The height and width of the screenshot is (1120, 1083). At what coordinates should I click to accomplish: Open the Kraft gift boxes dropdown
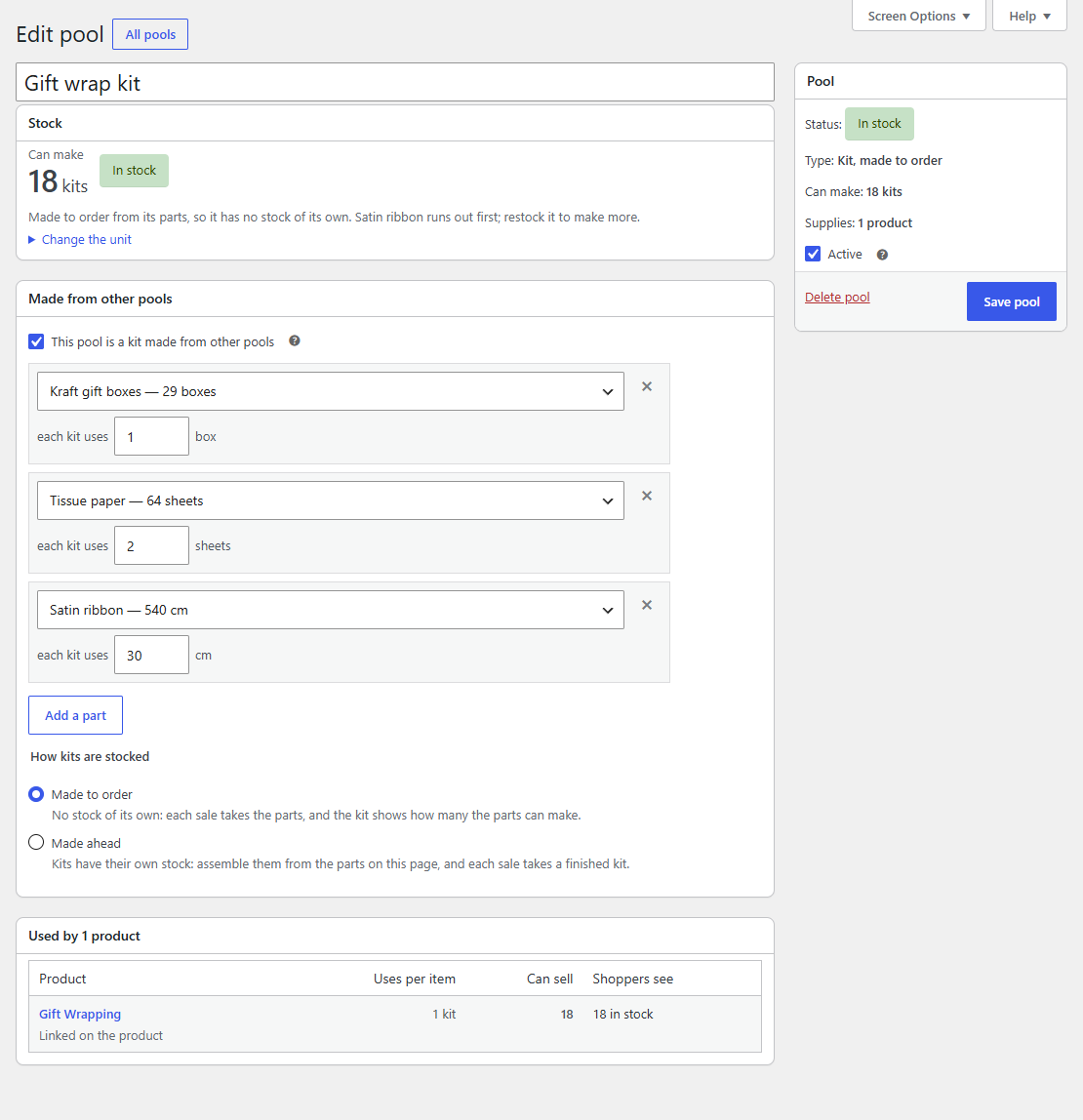[x=331, y=391]
